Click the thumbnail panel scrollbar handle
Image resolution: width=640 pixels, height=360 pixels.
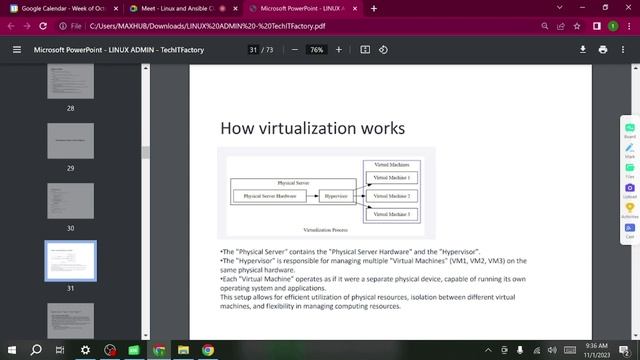click(146, 152)
